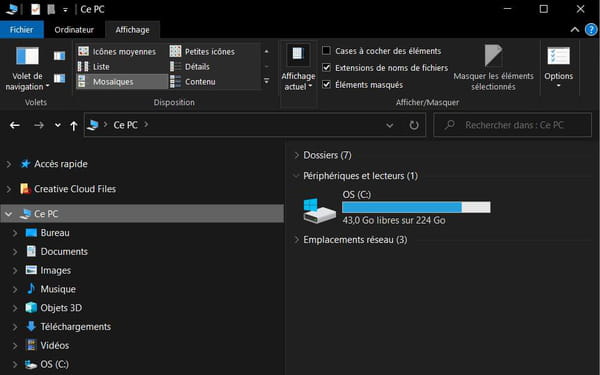
Task: Collapse the Ce PC tree node
Action: 8,214
